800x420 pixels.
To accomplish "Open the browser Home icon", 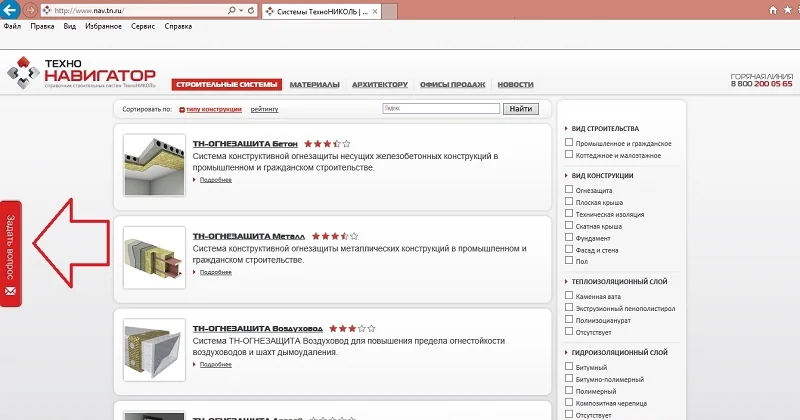I will 773,10.
